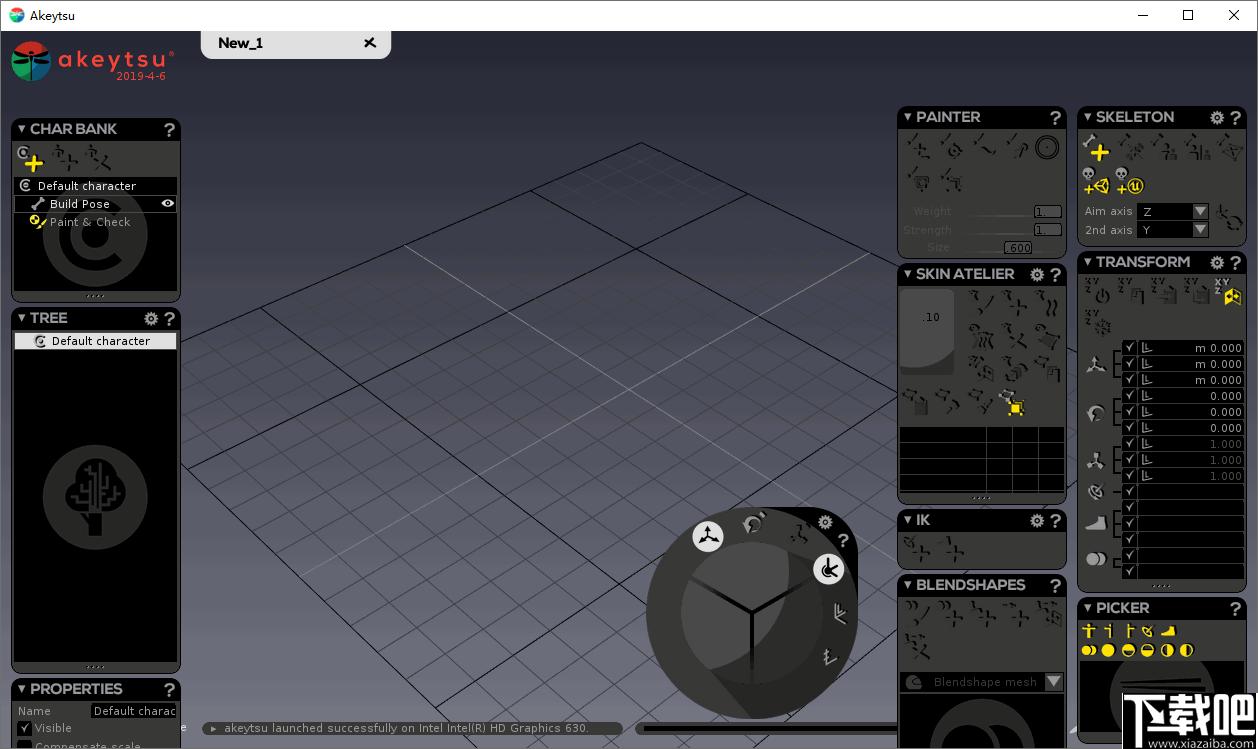Switch to the New_1 tab

(240, 43)
